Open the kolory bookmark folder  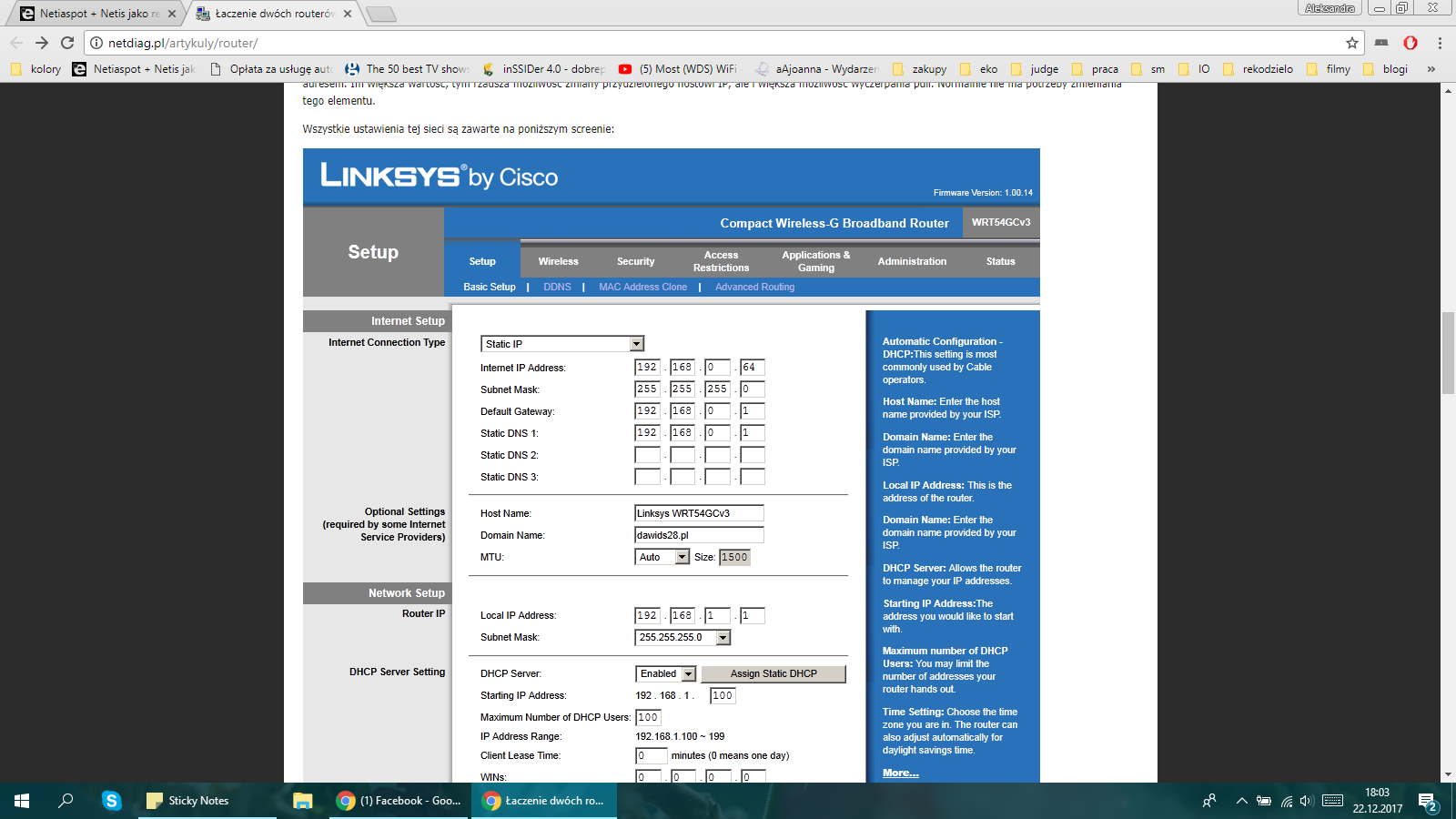tap(35, 69)
